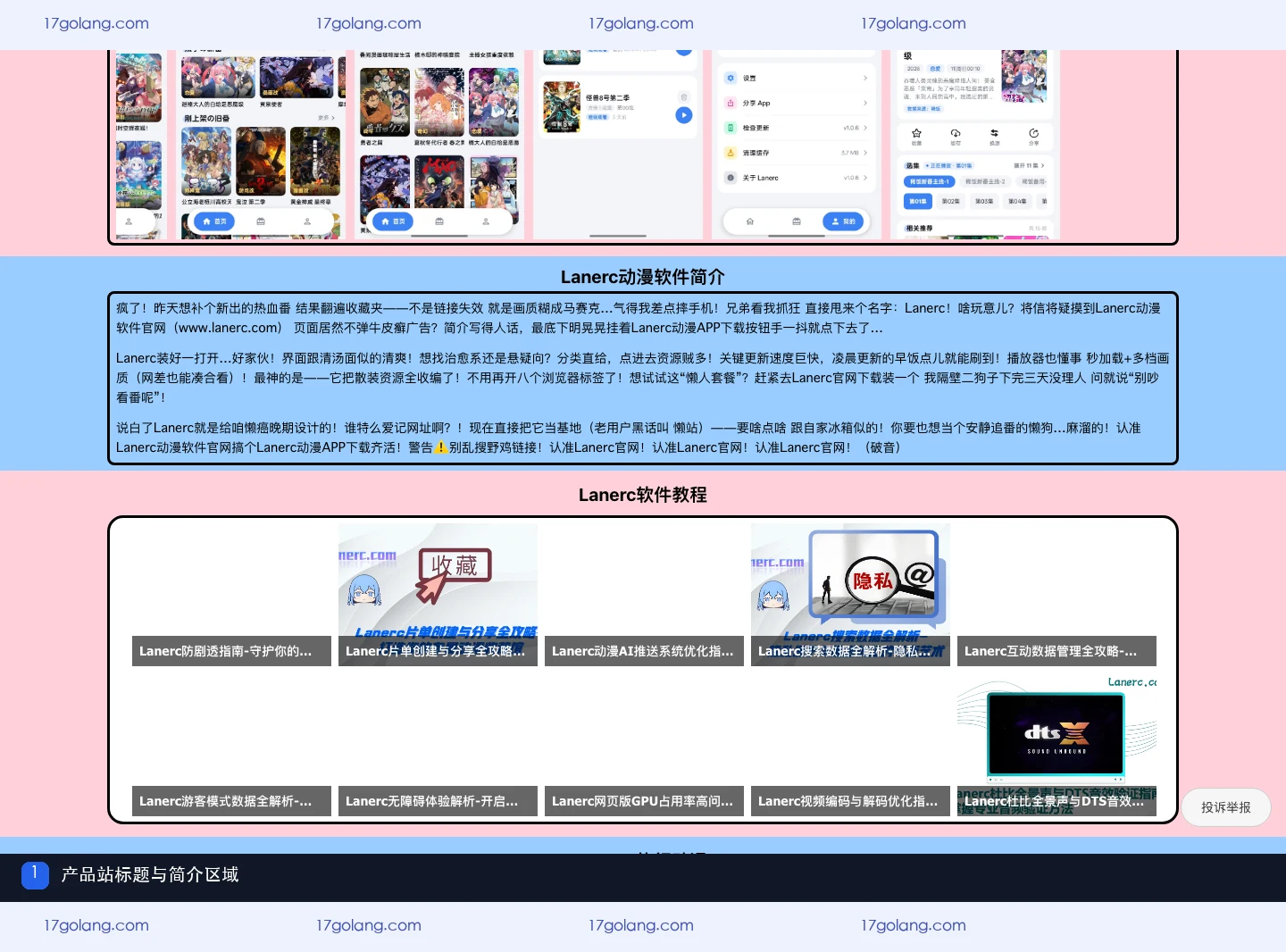Click the play button beside 怪兽8号第二季
This screenshot has width=1286, height=952.
click(683, 115)
